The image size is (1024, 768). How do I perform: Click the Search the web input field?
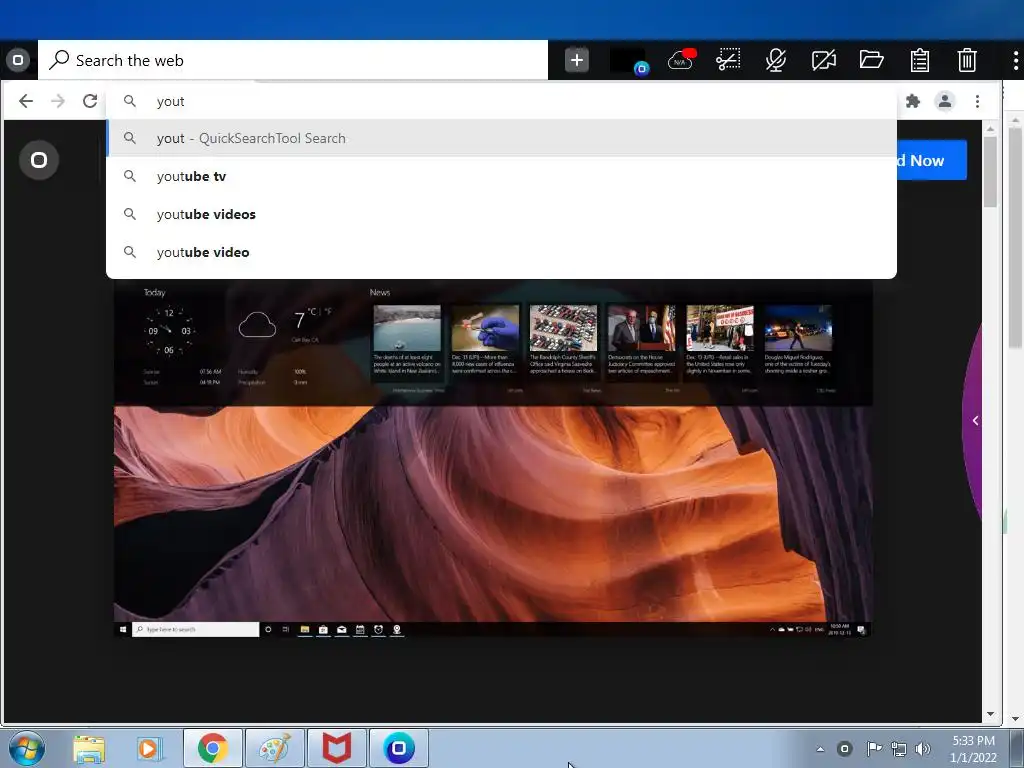pyautogui.click(x=293, y=60)
